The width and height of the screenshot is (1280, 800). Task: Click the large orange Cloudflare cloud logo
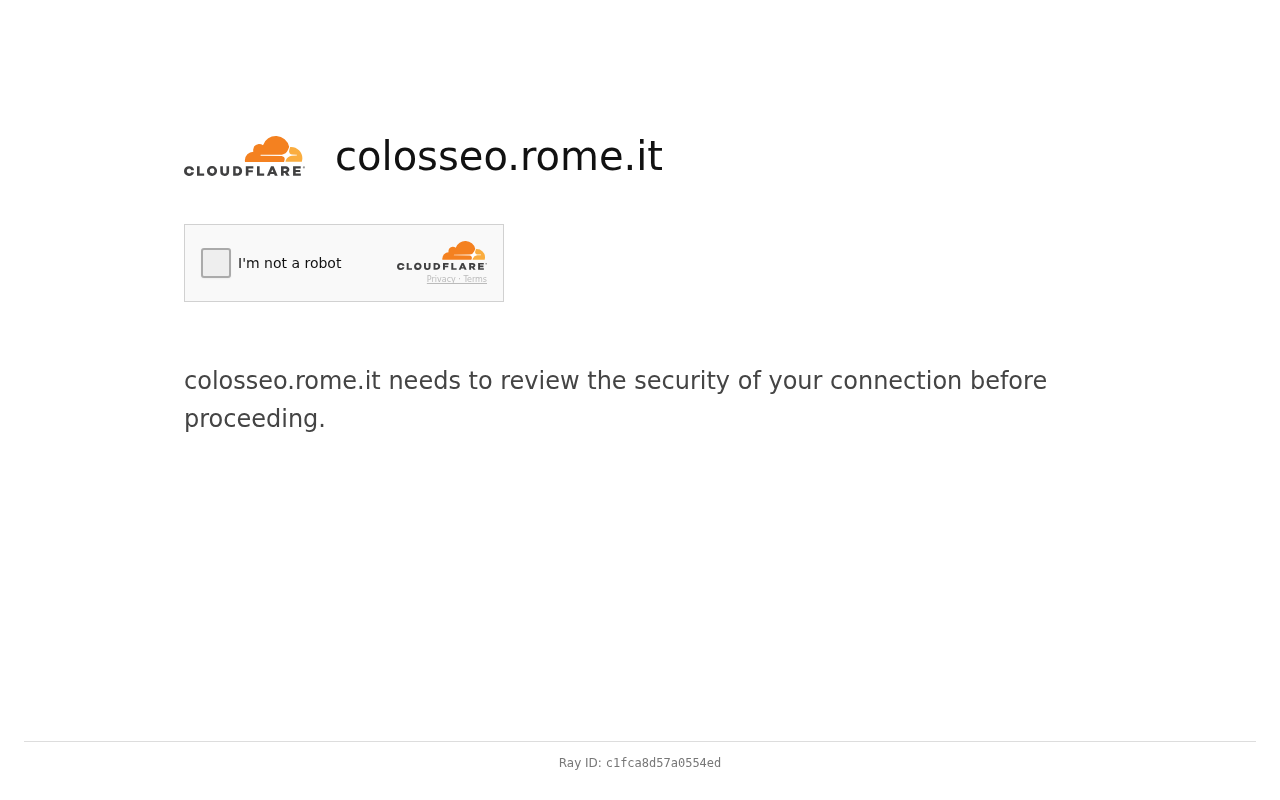pos(274,149)
